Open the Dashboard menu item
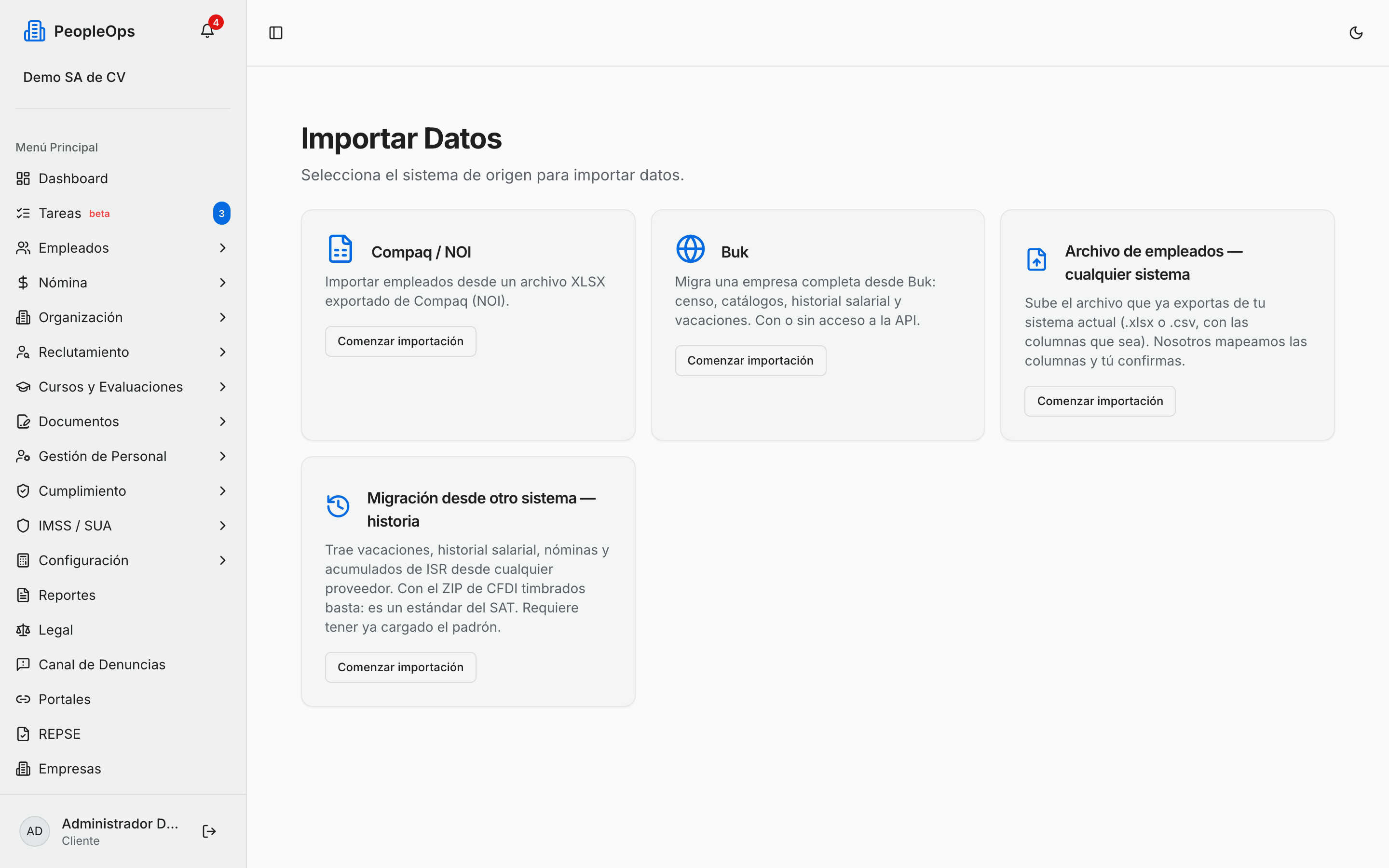 (x=123, y=178)
